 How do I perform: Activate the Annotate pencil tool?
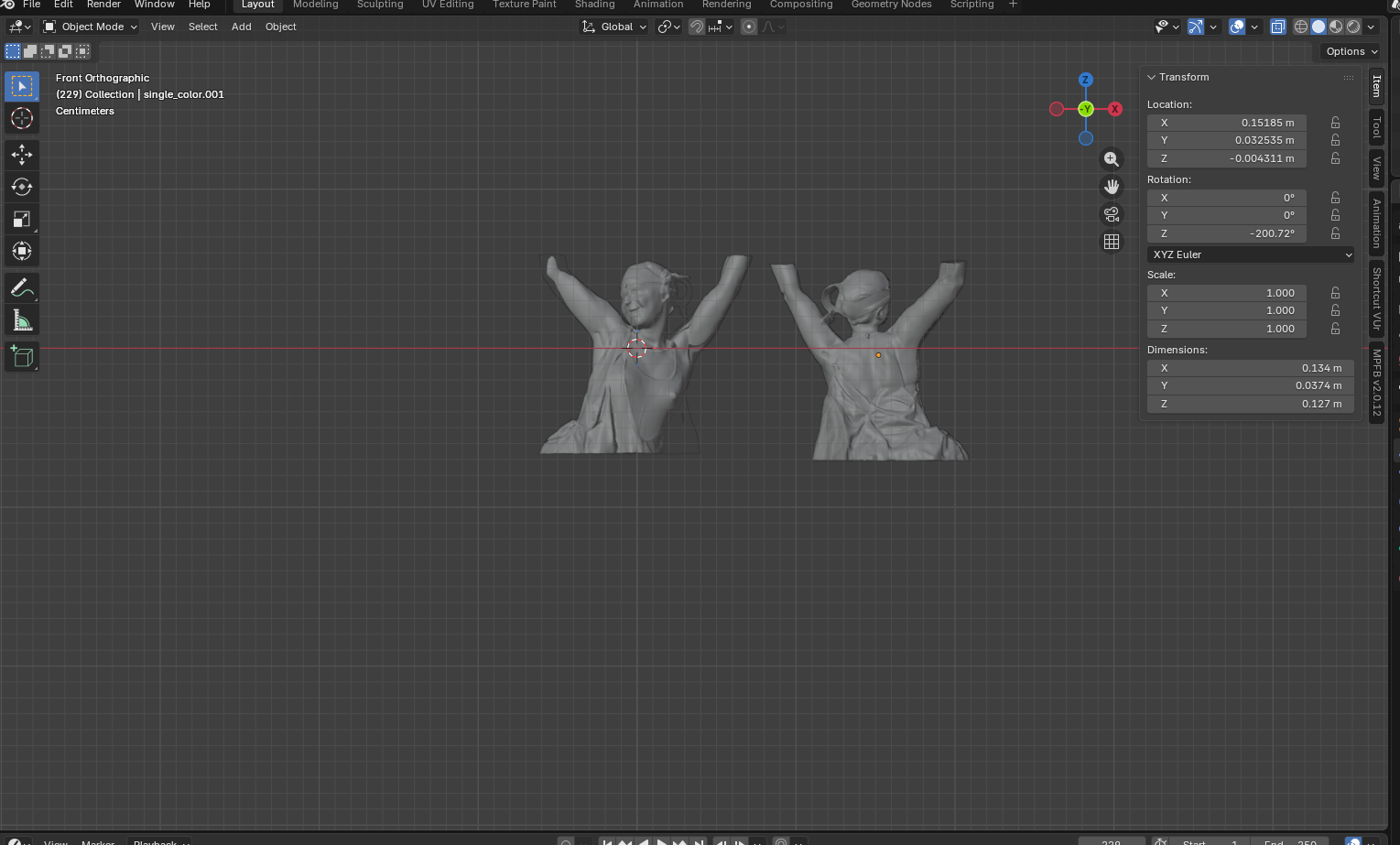click(22, 288)
